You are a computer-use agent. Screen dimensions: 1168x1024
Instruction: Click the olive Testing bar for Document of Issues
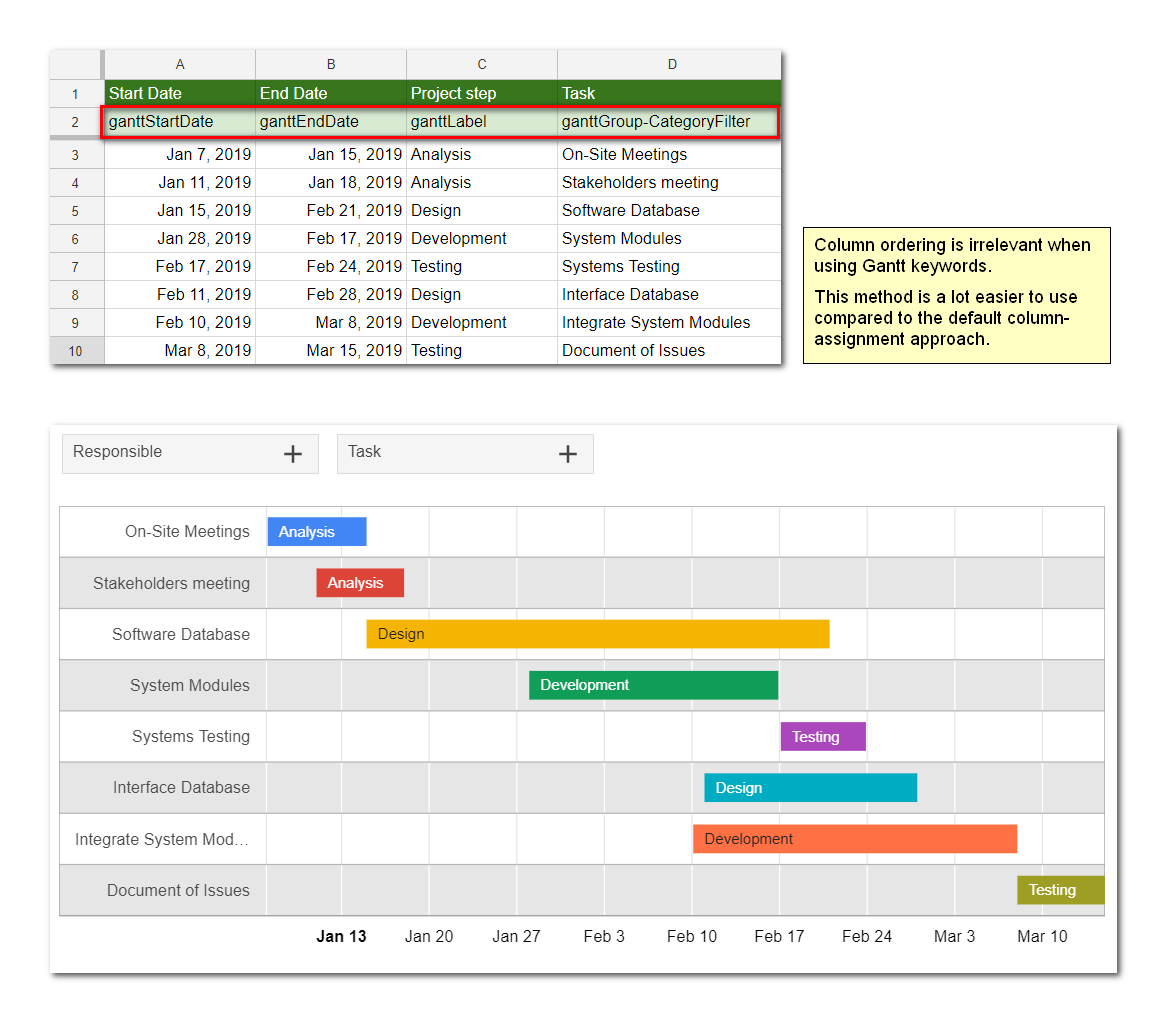coord(1060,890)
